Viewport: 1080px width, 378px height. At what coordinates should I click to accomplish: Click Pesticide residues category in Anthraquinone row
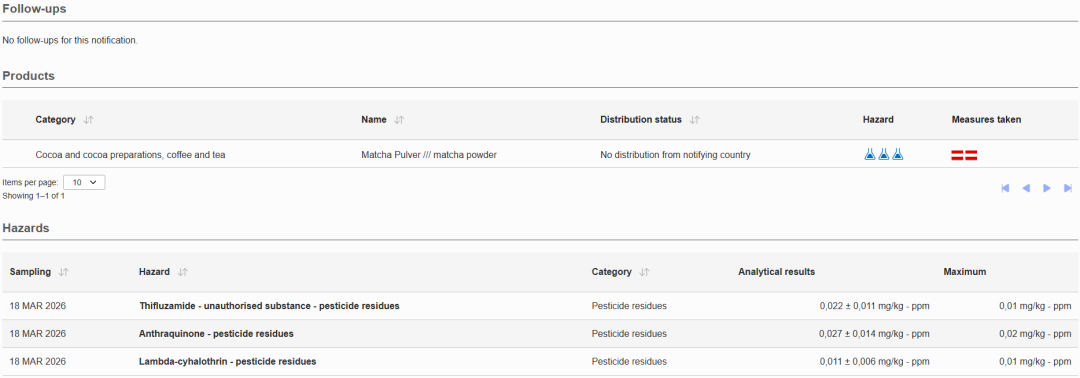click(x=629, y=334)
